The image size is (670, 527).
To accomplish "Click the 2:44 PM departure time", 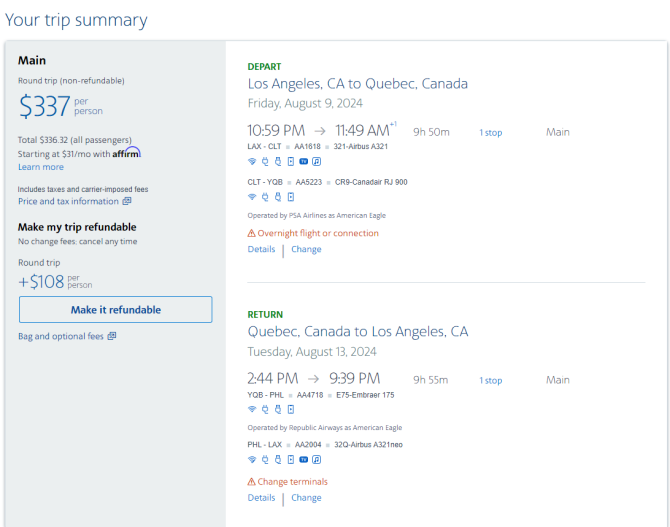I will pyautogui.click(x=273, y=378).
